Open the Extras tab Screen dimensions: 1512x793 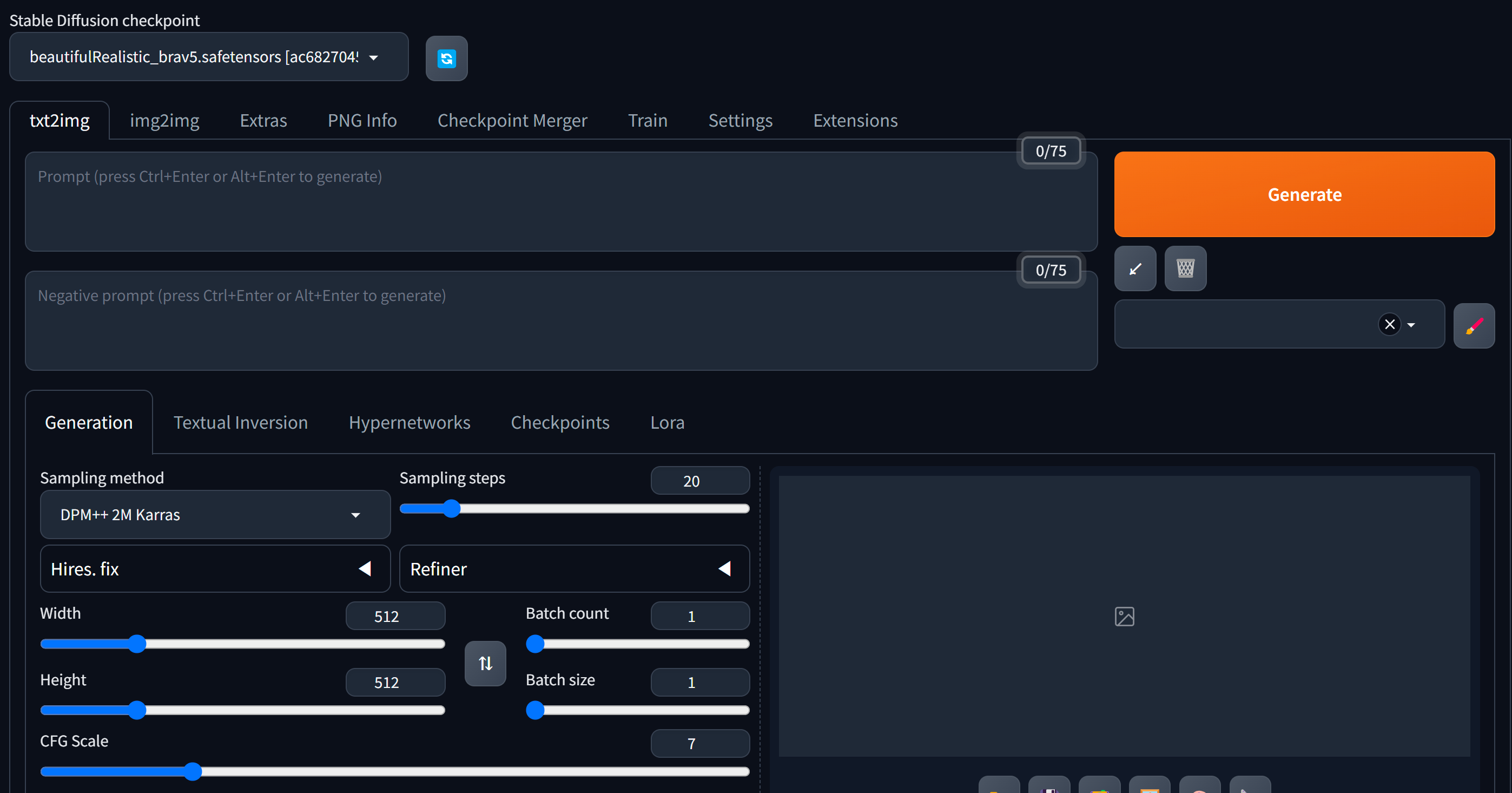coord(263,120)
